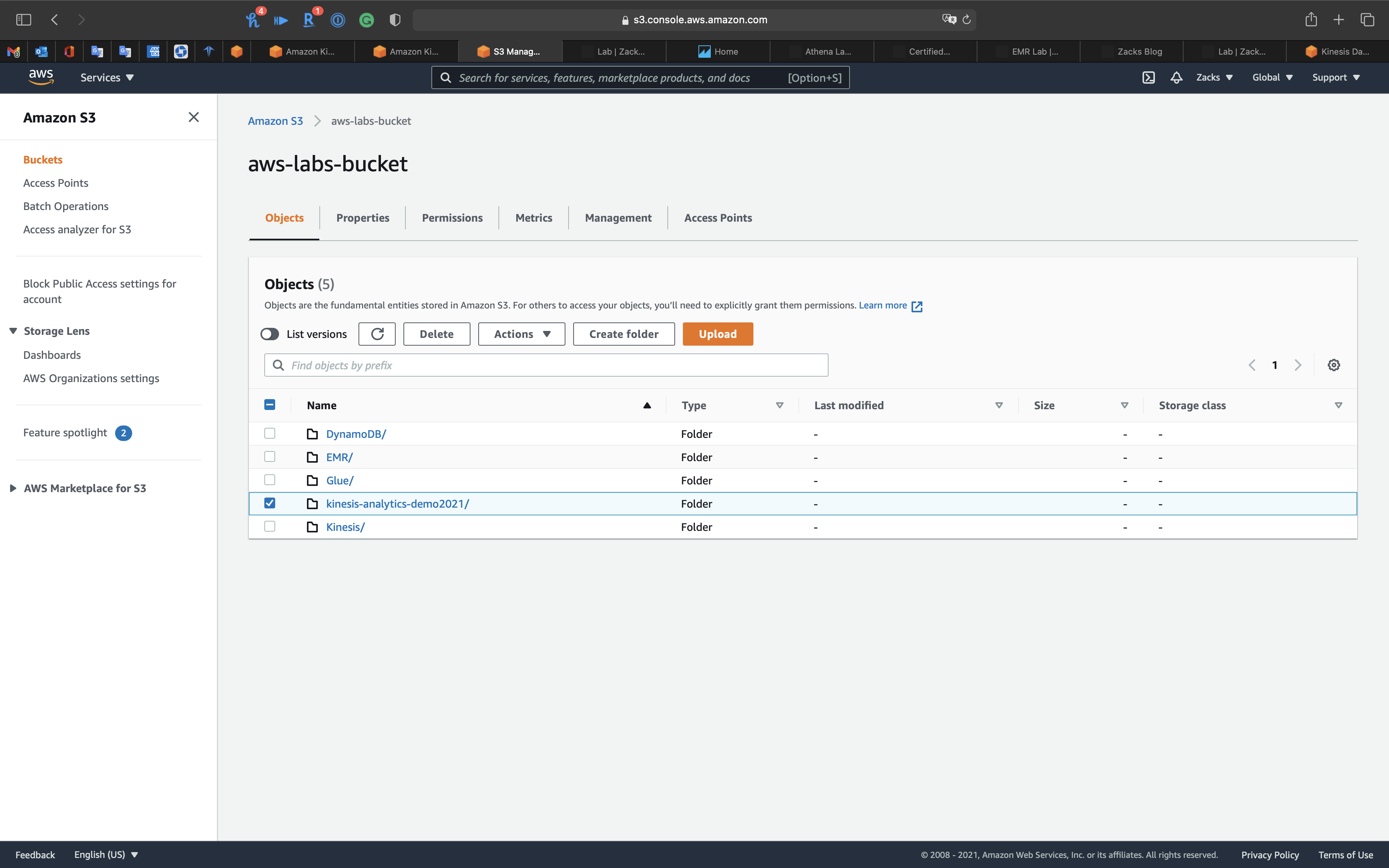Open the Services dropdown menu

(x=107, y=77)
